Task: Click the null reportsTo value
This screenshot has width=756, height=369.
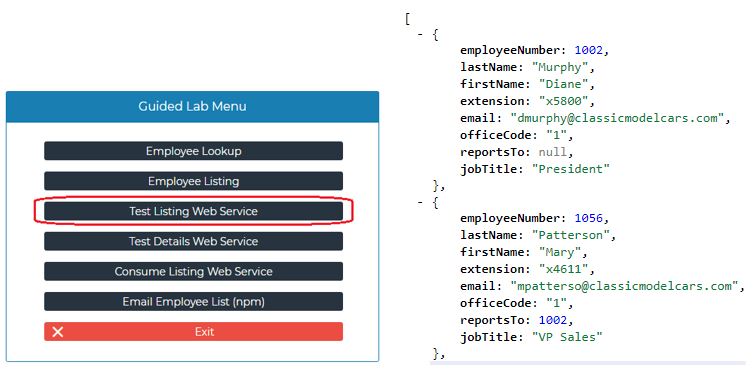Action: 553,152
